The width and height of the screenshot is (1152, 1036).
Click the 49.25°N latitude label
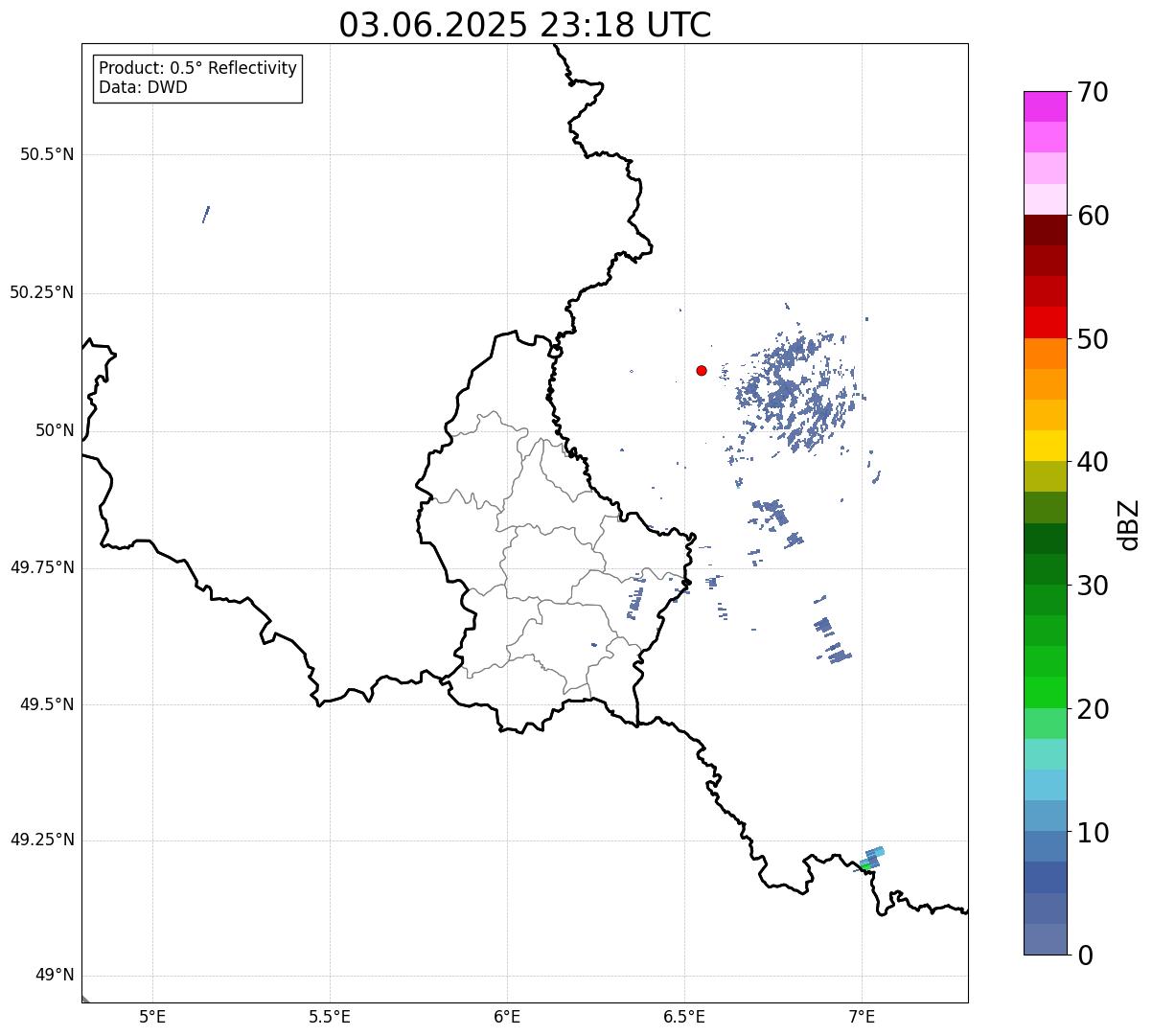(42, 840)
